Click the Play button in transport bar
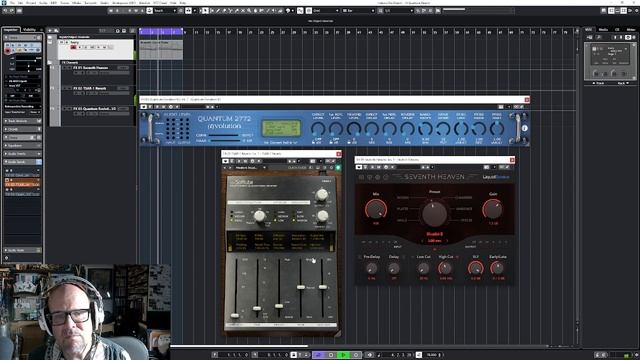The height and width of the screenshot is (360, 640). (343, 355)
